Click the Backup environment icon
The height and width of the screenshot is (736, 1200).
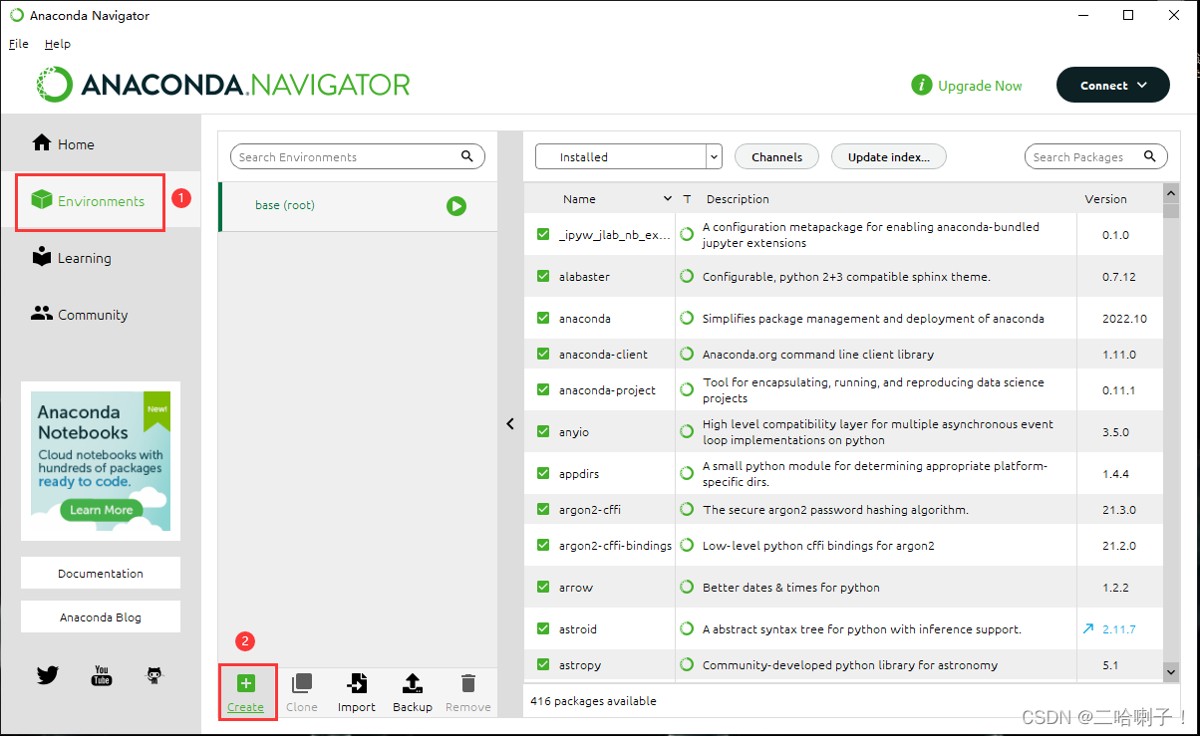click(x=412, y=684)
